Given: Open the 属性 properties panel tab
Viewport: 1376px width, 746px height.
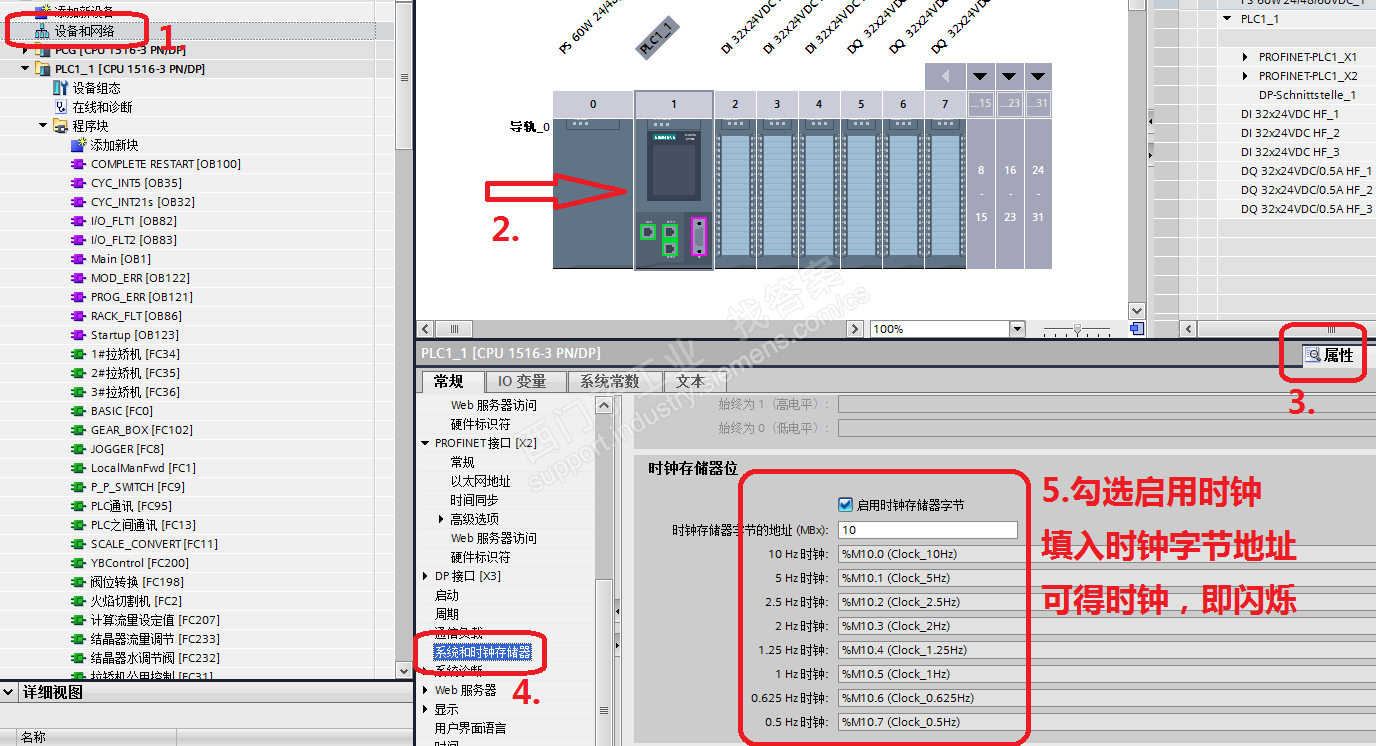Looking at the screenshot, I should coord(1329,355).
